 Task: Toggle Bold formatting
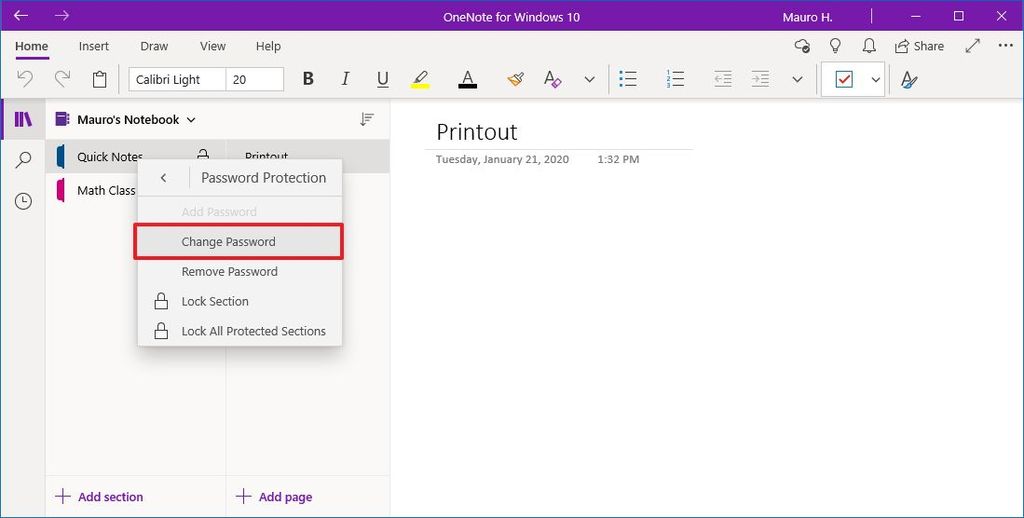point(308,80)
